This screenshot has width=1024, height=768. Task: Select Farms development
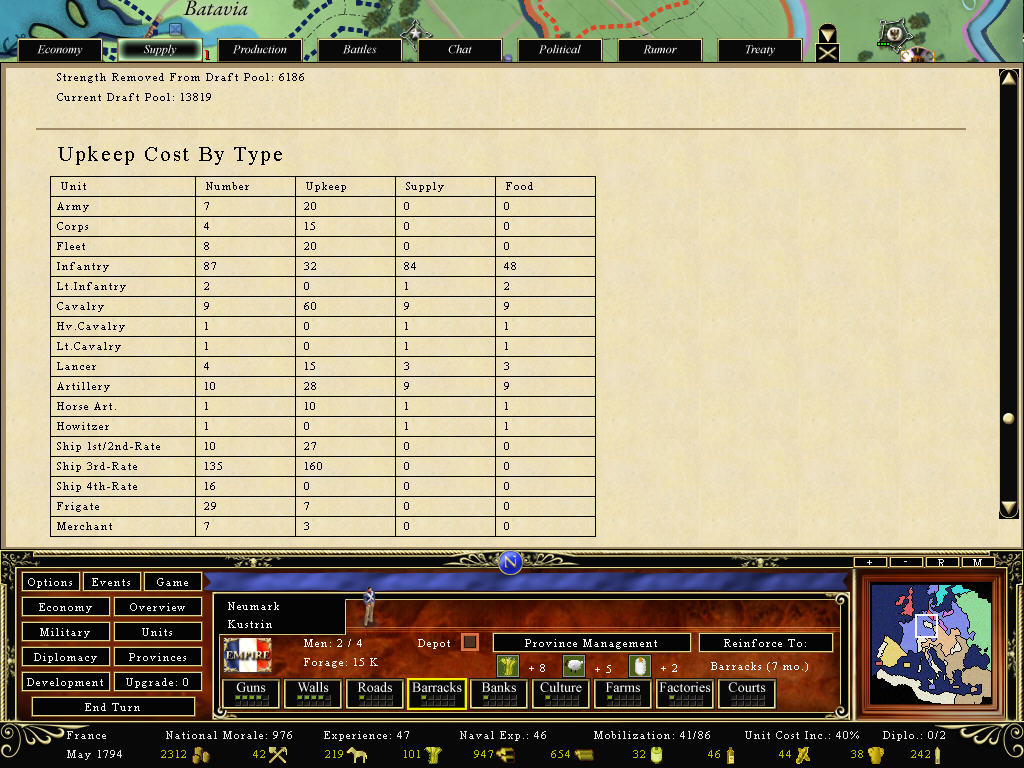[623, 694]
